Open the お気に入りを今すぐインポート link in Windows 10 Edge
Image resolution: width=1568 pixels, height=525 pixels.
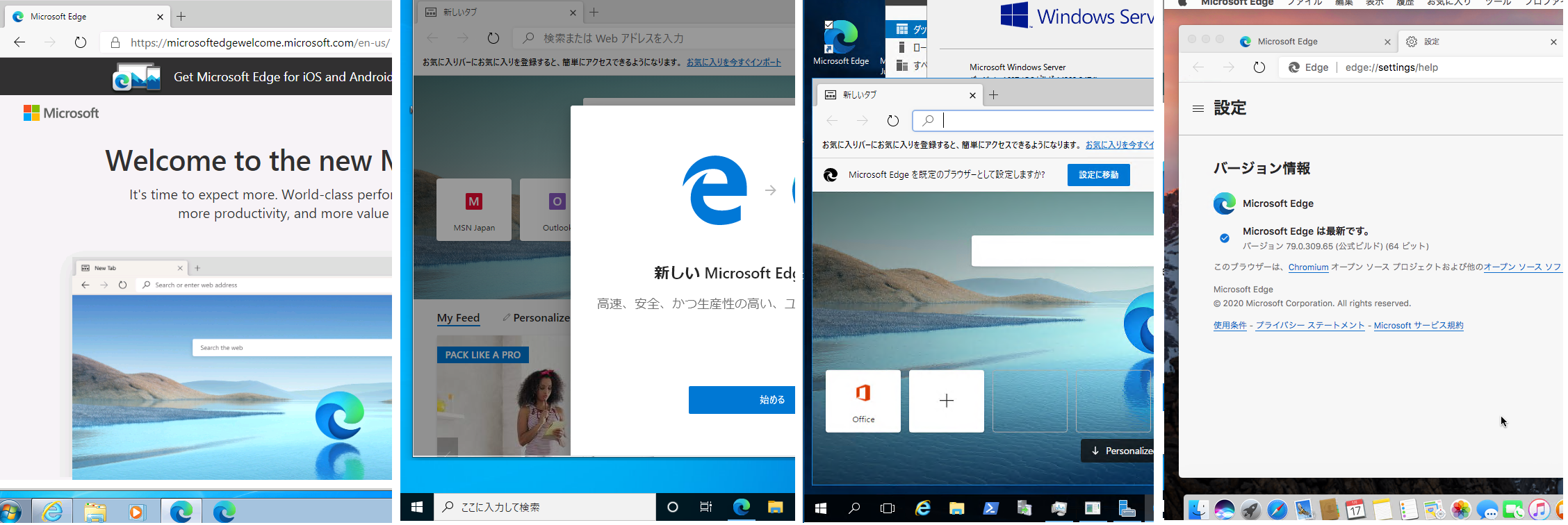(734, 62)
